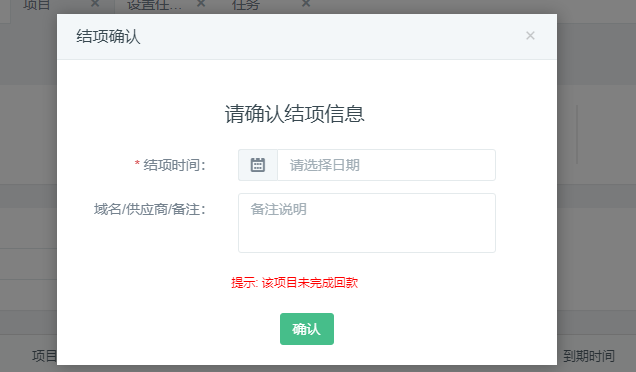Screen dimensions: 636x372
Task: Click the calendar icon beside 结项时间
Action: pyautogui.click(x=258, y=165)
